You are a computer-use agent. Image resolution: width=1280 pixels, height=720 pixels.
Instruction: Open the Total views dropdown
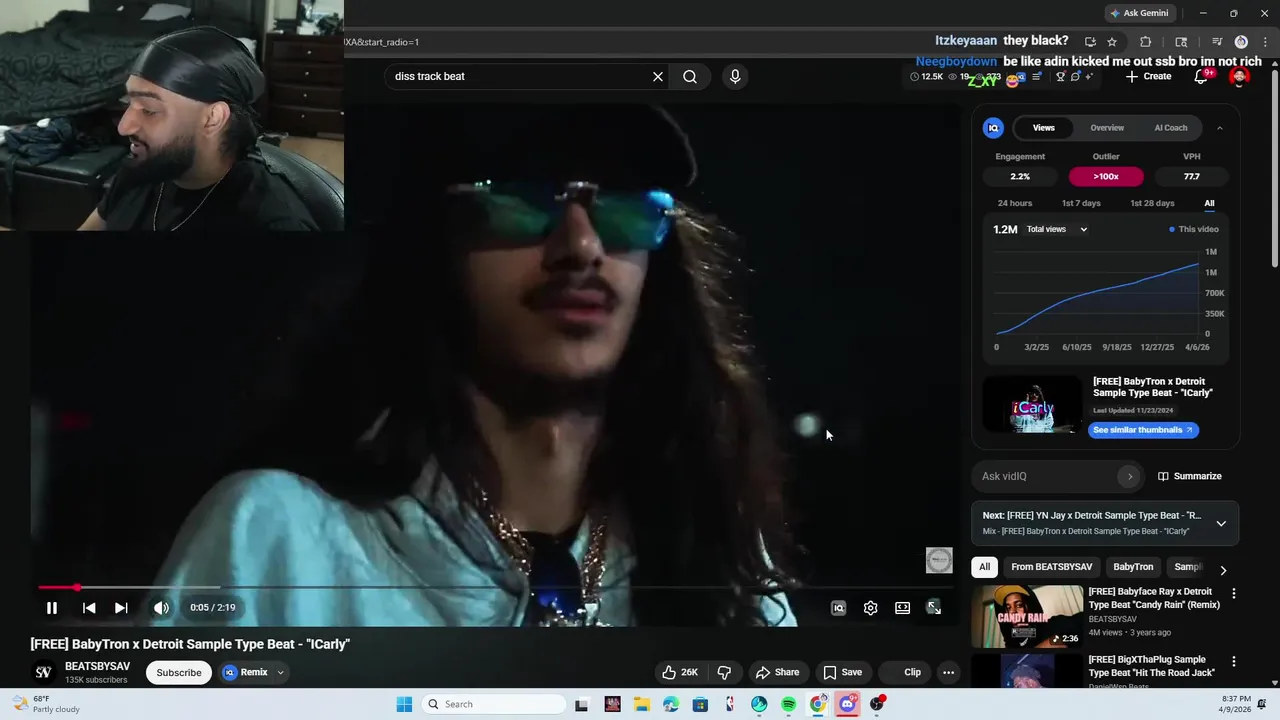coord(1057,229)
